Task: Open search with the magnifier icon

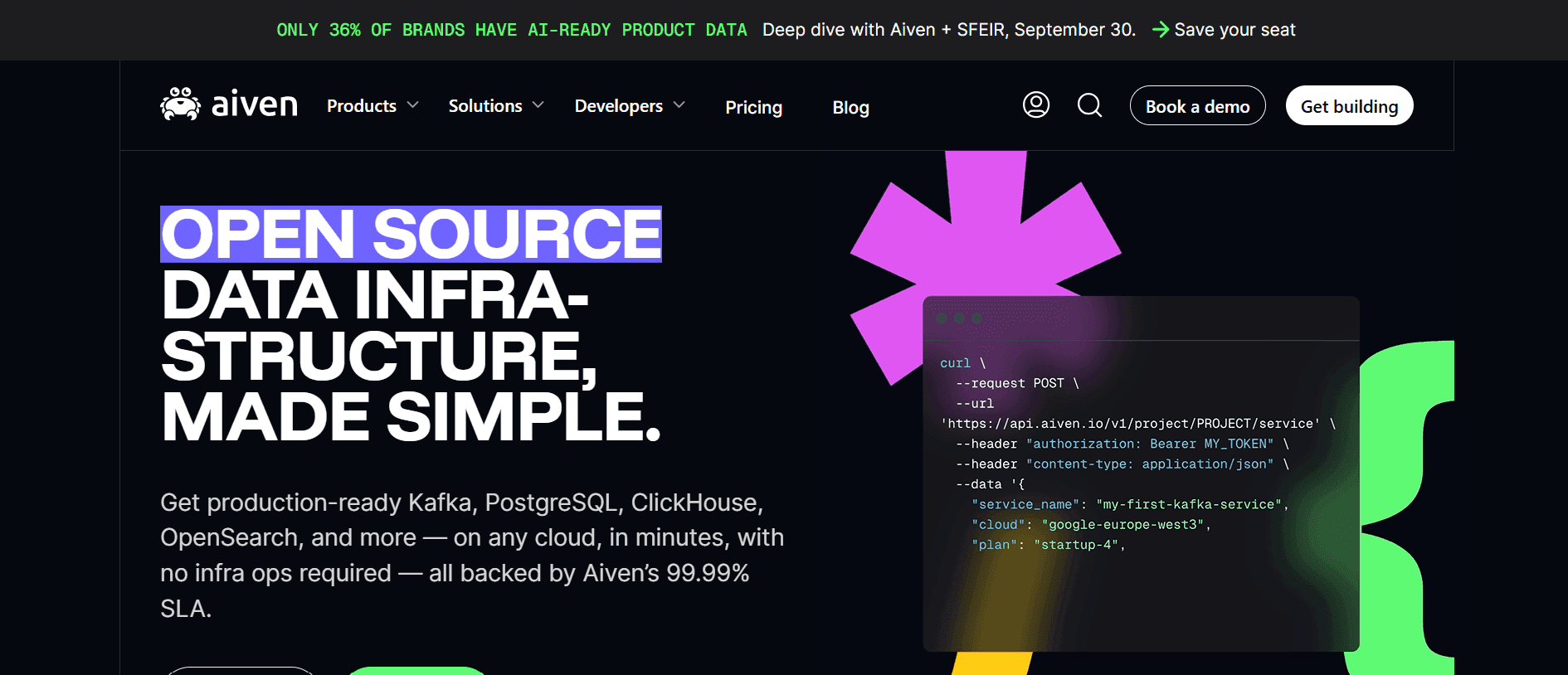Action: point(1089,105)
